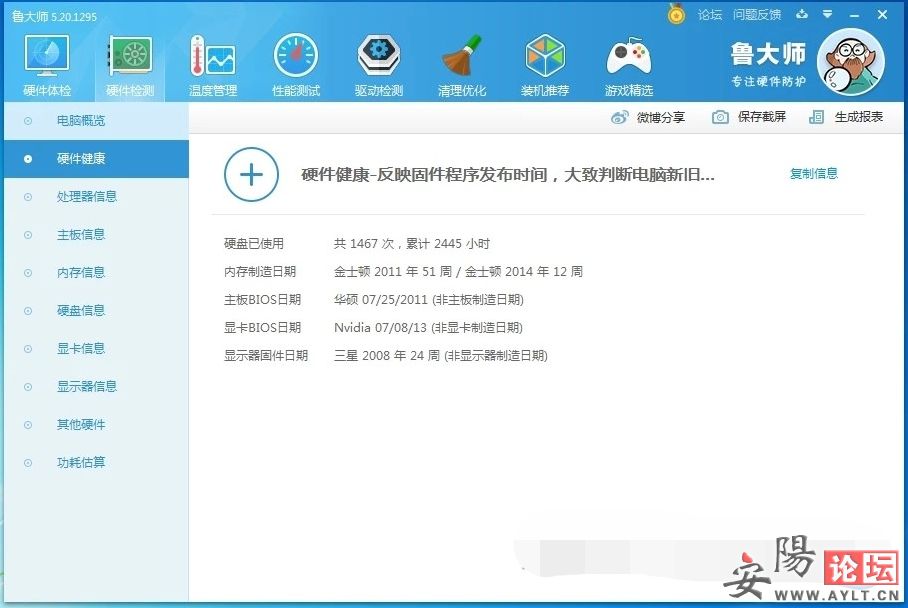908x608 pixels.
Task: Minimize the 鲁大师 window
Action: tap(854, 15)
